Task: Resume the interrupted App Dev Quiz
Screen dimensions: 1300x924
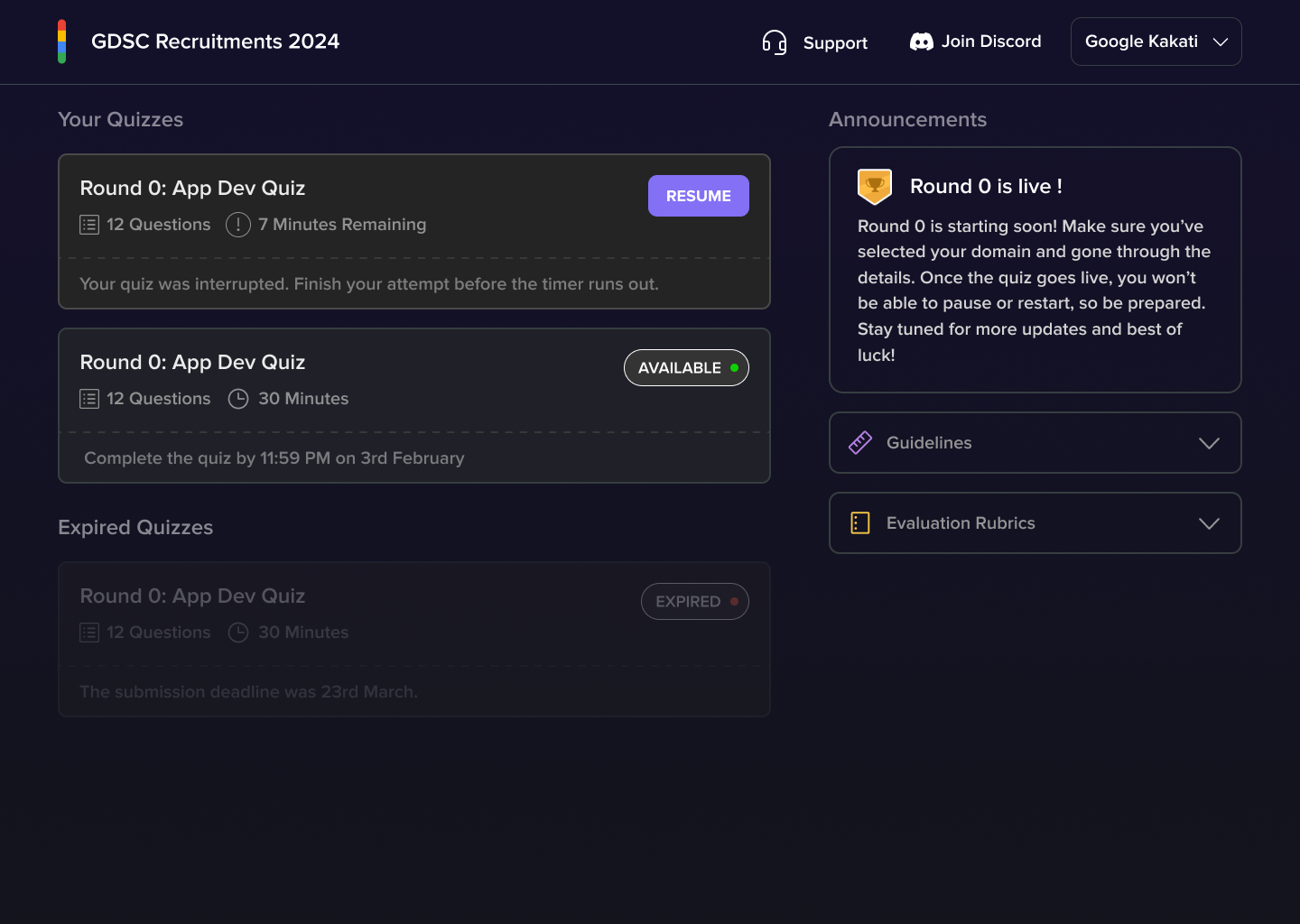Action: point(699,196)
